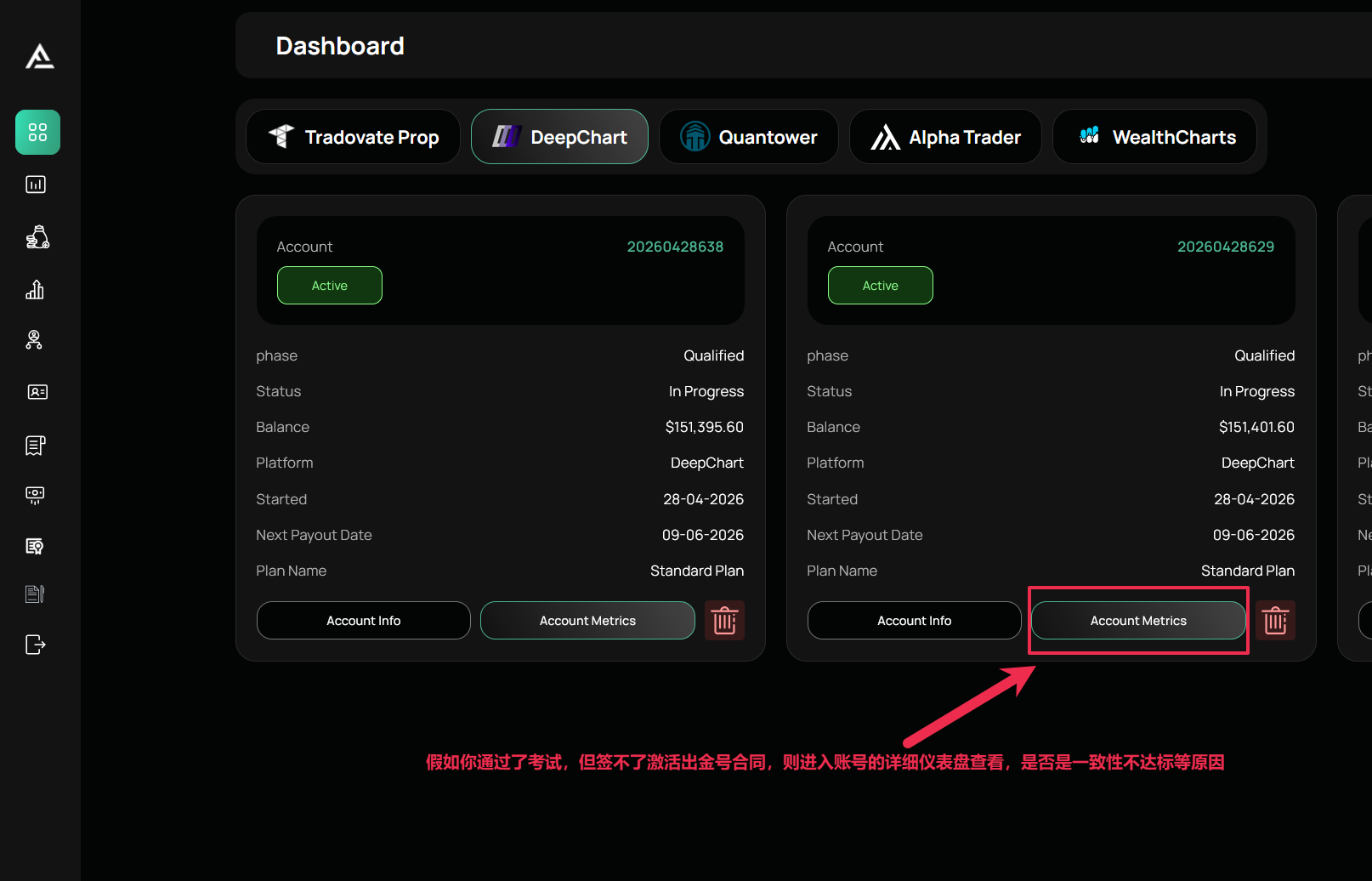Switch to the Tradovate Prop tab
The width and height of the screenshot is (1372, 881).
353,137
